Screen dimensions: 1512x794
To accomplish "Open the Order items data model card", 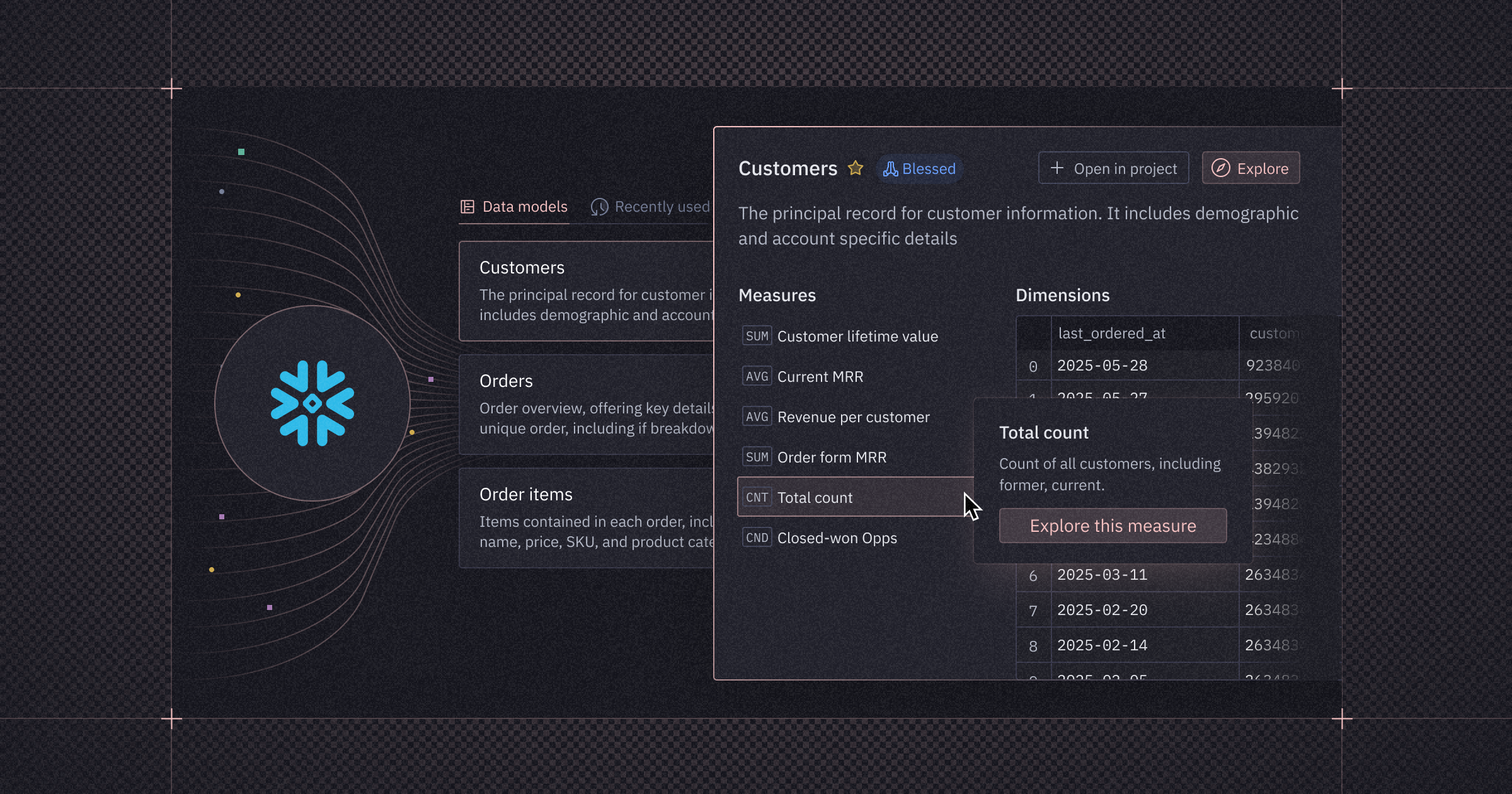I will (x=567, y=517).
